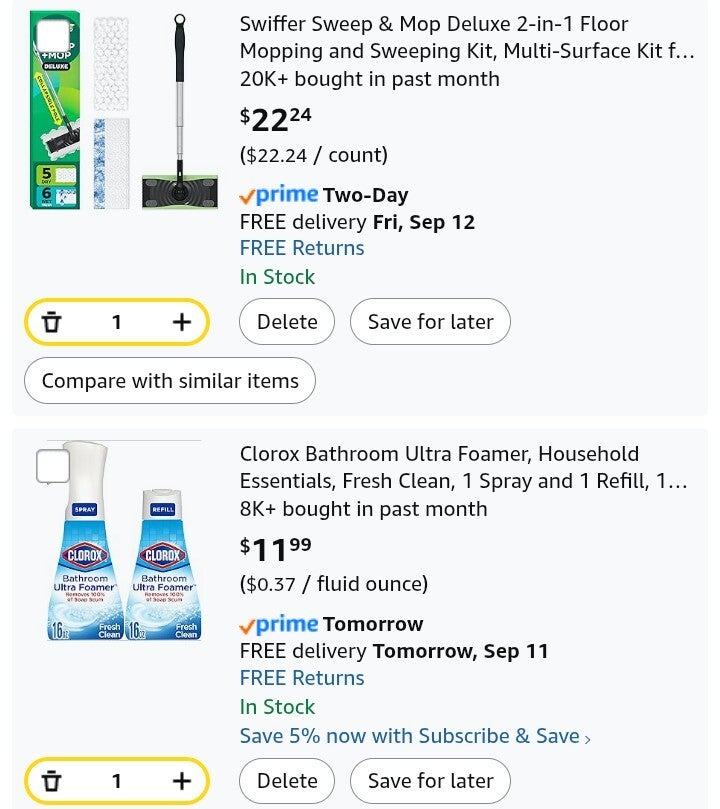Click trash icon for Clorox quantity
This screenshot has width=720, height=809.
coord(52,781)
